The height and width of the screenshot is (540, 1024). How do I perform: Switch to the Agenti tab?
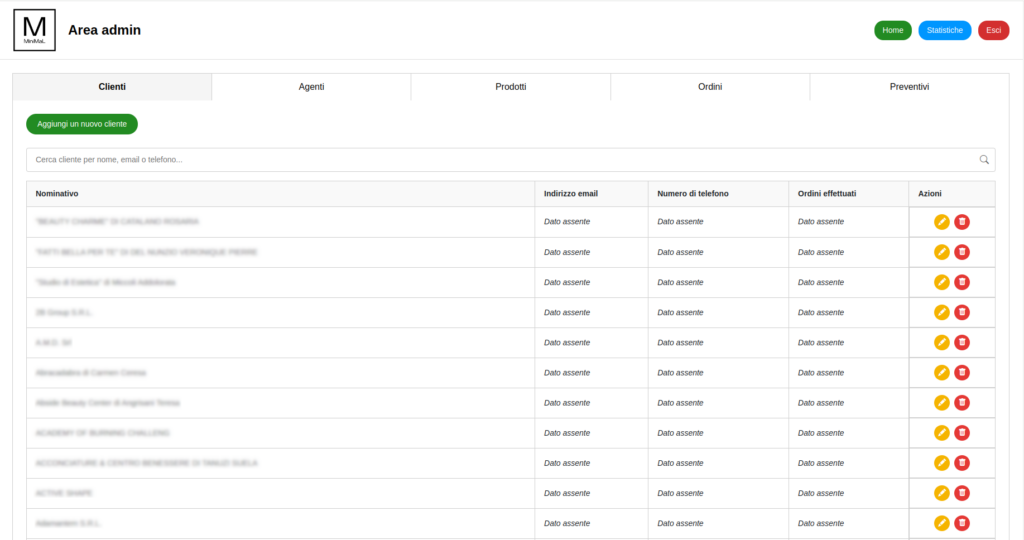coord(311,87)
